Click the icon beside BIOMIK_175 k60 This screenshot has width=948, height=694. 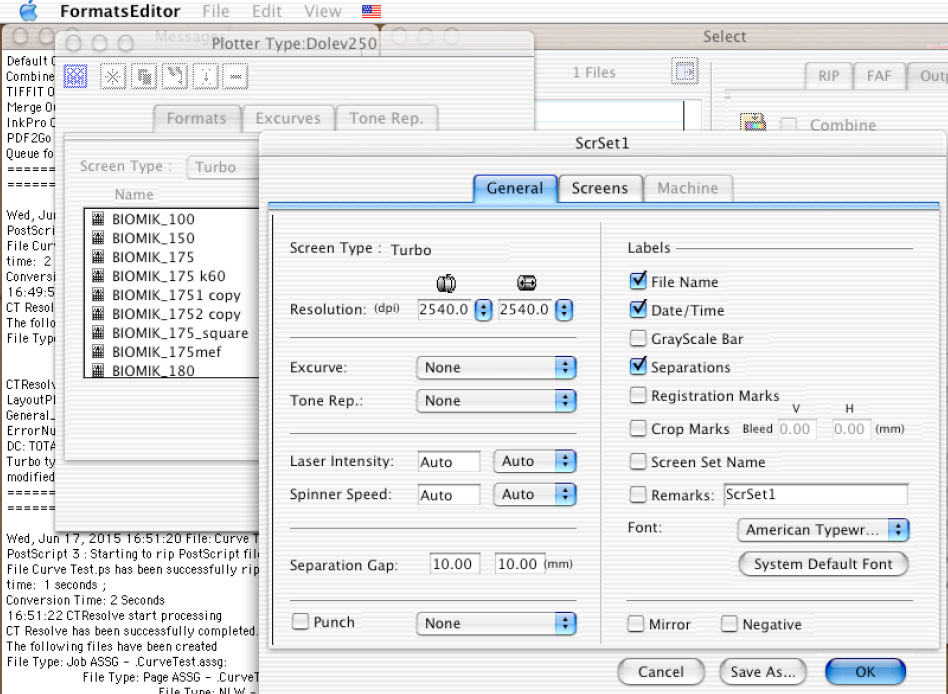pyautogui.click(x=98, y=276)
